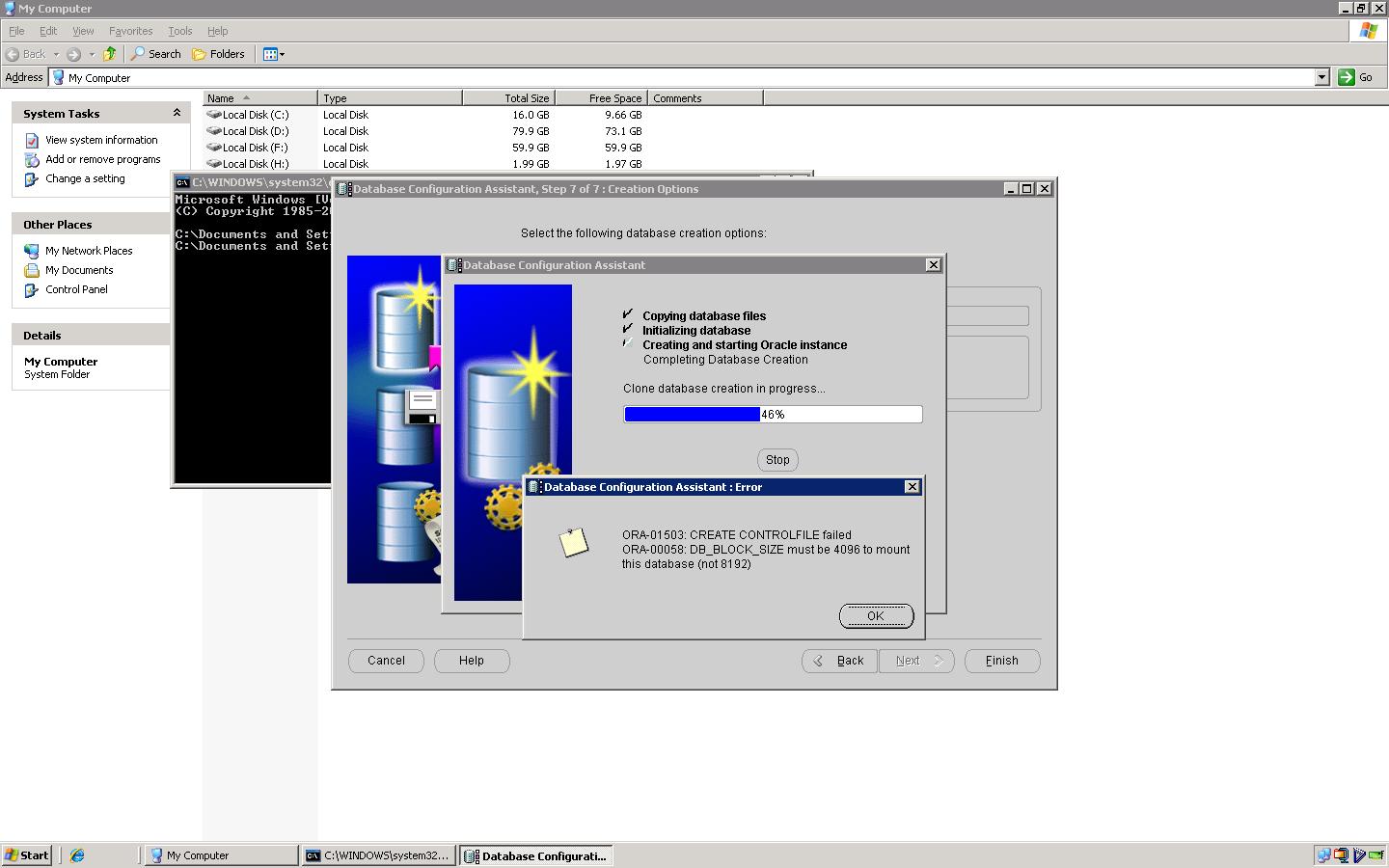Click the Cancel button in the wizard
This screenshot has height=868, width=1389.
(386, 661)
